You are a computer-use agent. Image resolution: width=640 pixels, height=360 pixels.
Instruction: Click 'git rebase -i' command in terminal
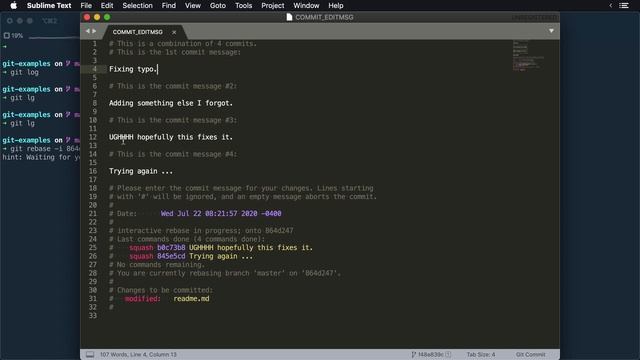coord(45,149)
